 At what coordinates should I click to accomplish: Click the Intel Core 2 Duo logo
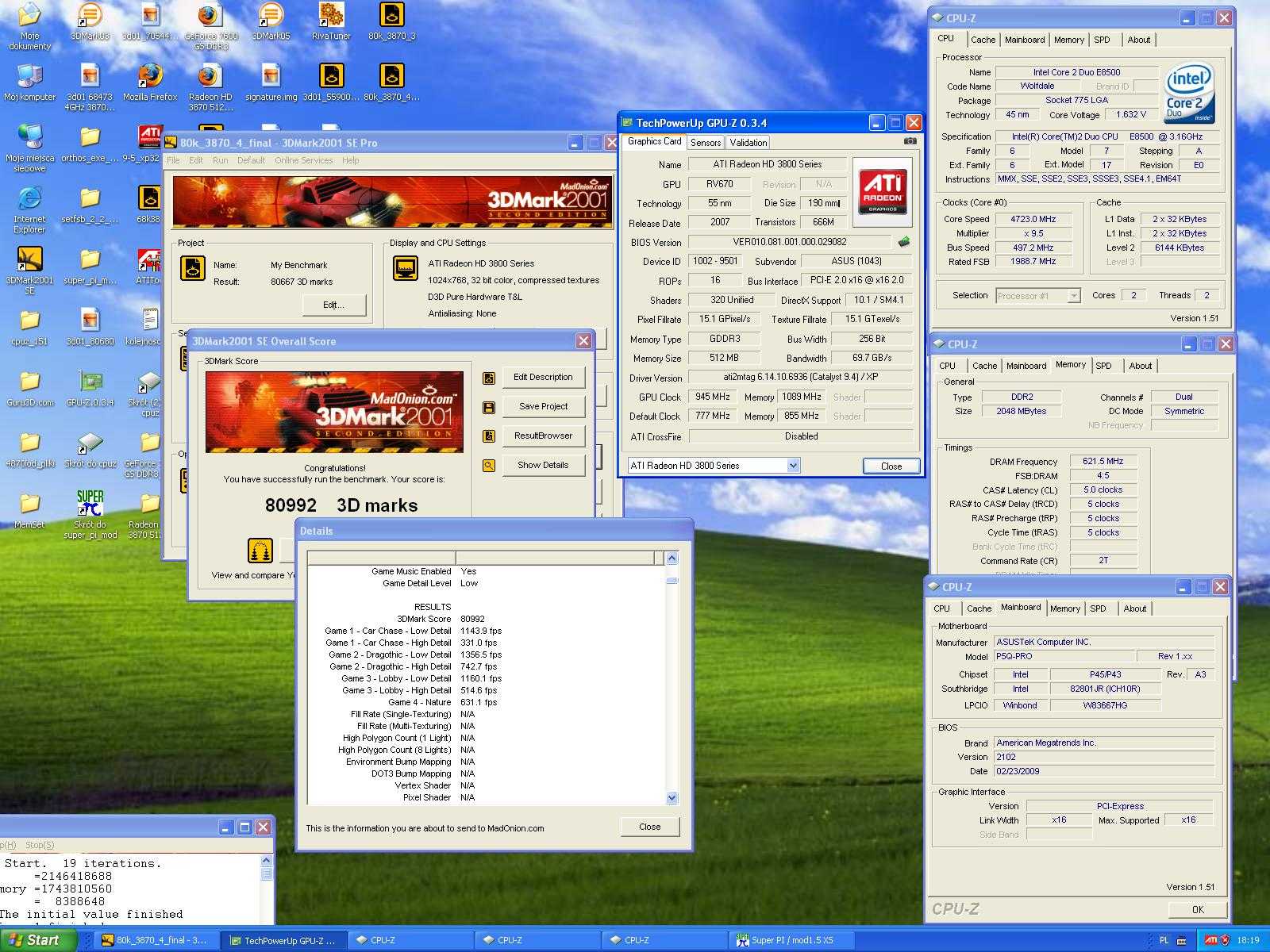pos(1189,94)
